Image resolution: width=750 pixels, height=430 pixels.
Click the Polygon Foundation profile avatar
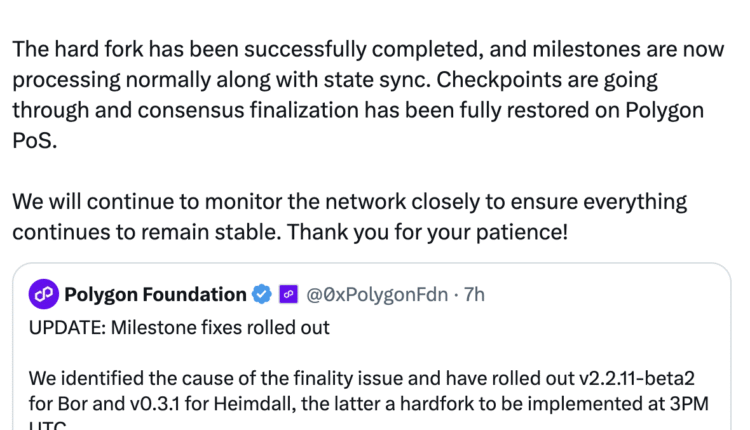click(41, 295)
